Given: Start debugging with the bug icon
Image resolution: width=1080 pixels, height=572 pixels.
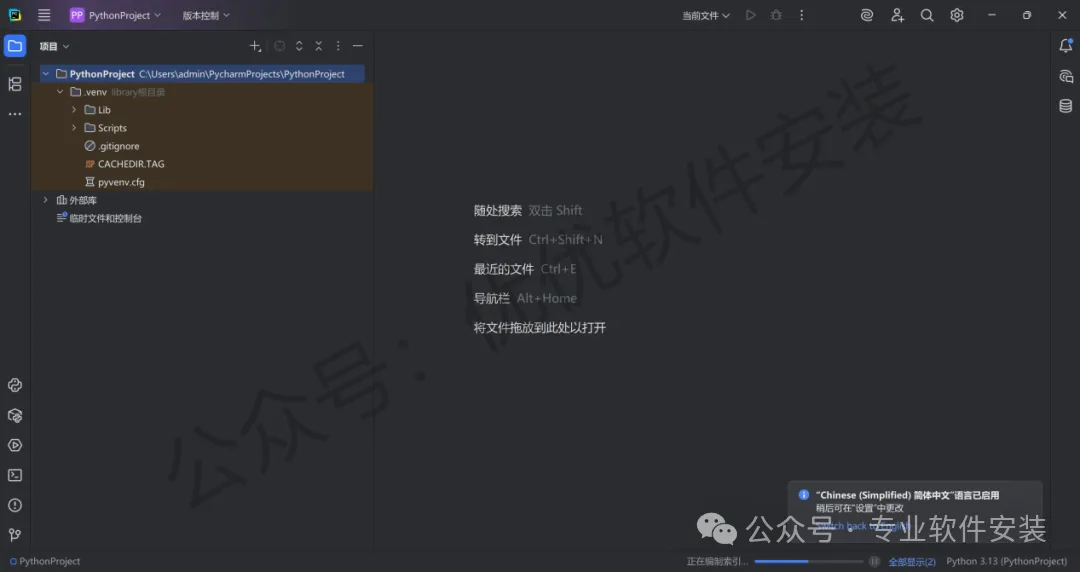Looking at the screenshot, I should pos(776,15).
